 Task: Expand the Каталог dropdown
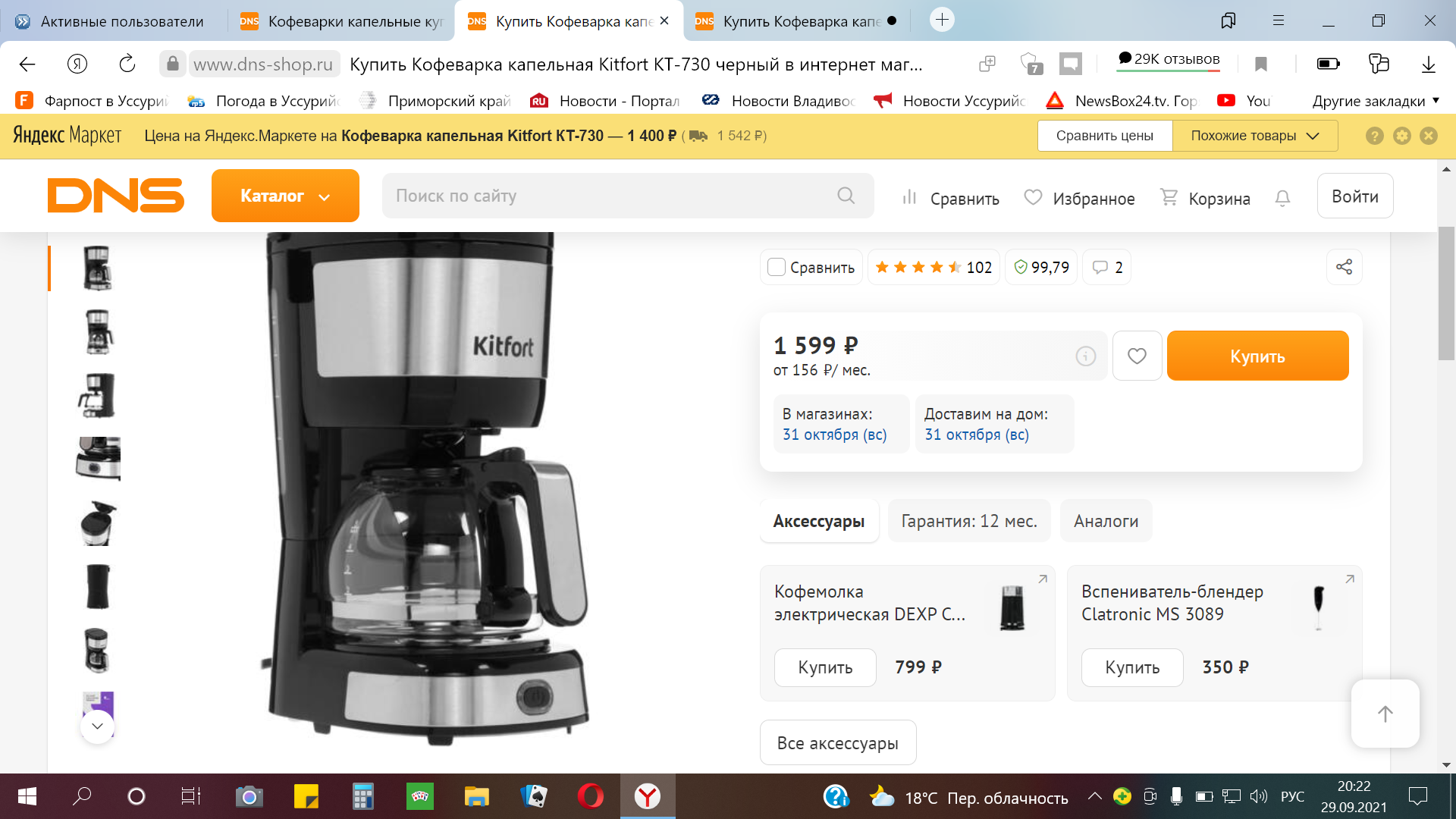285,196
